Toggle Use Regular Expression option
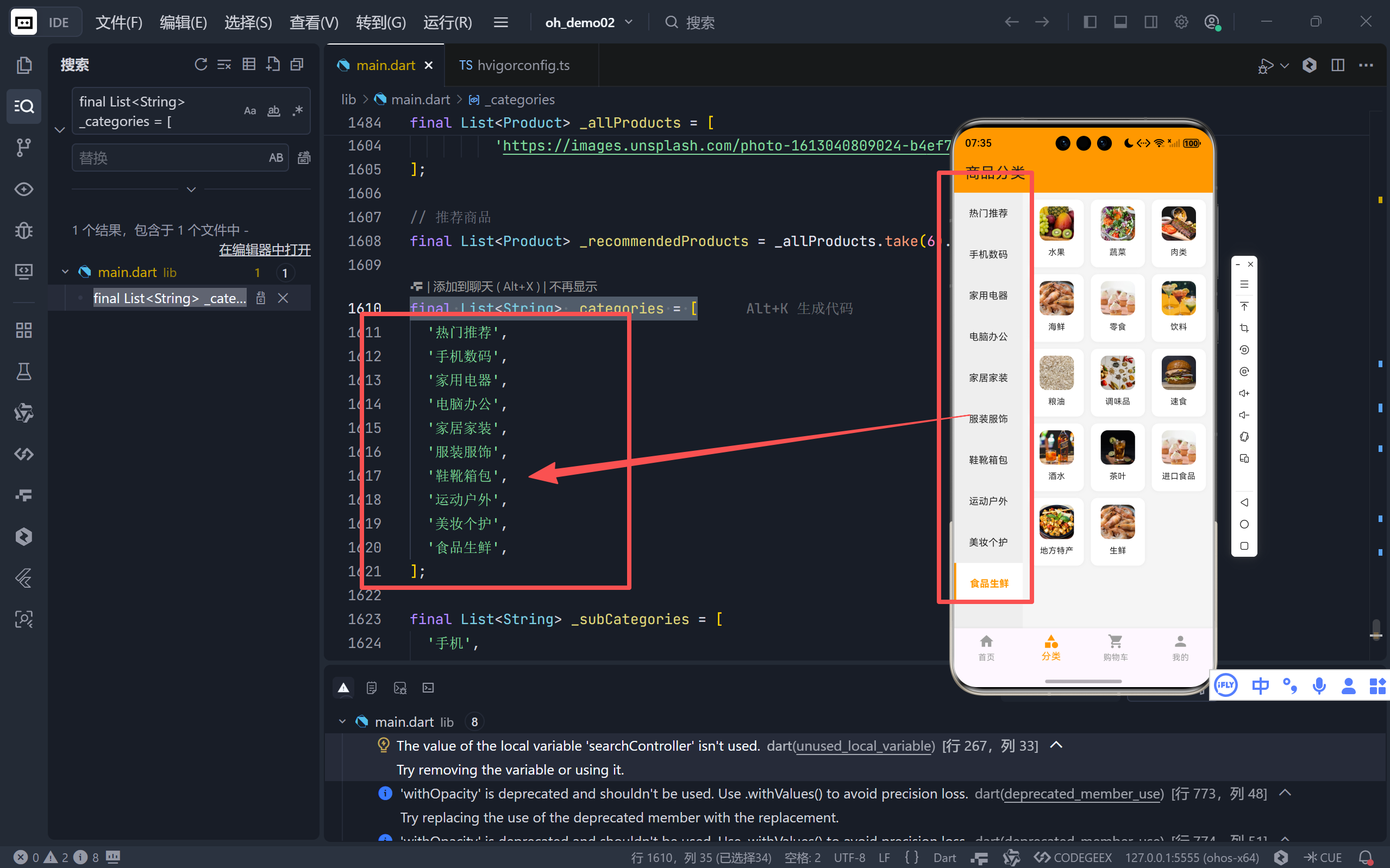This screenshot has width=1390, height=868. [297, 111]
